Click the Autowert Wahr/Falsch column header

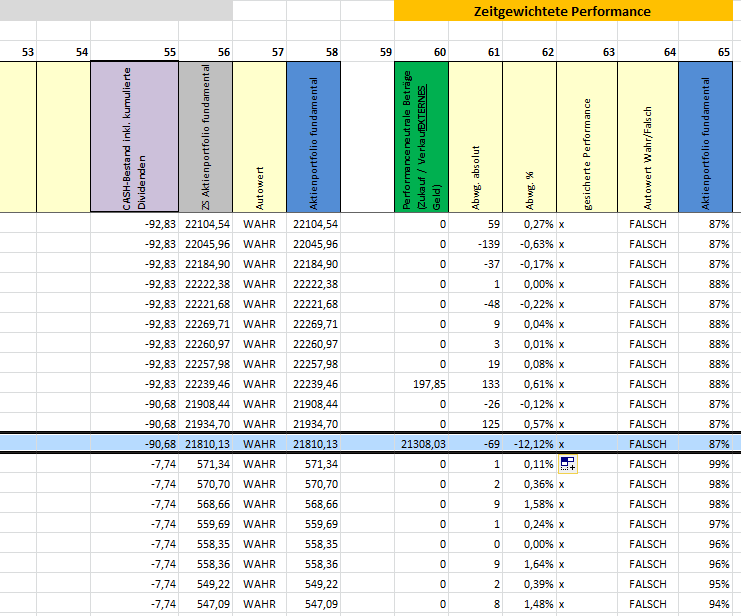pos(648,137)
